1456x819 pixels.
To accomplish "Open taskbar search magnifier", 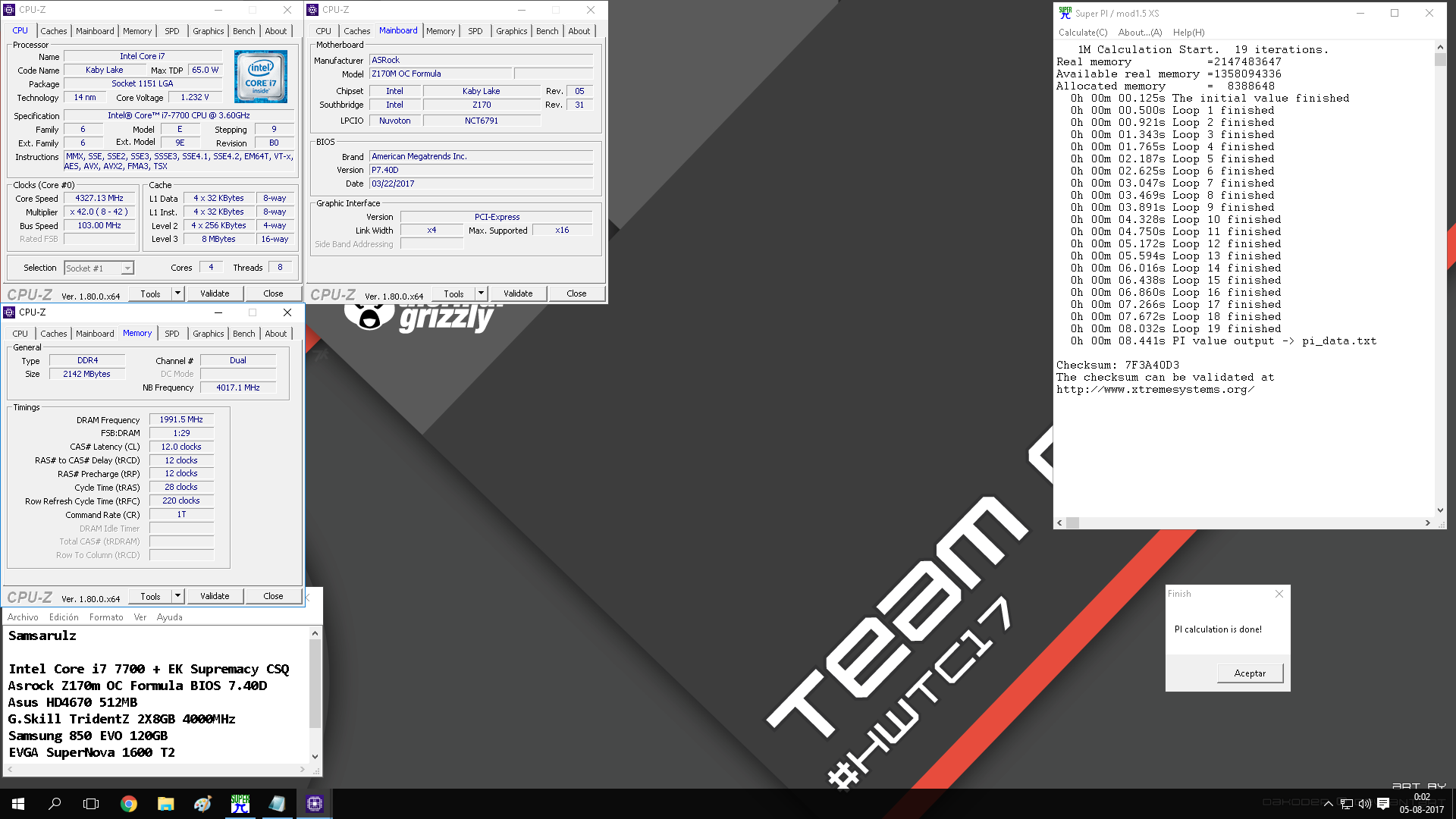I will [x=55, y=804].
